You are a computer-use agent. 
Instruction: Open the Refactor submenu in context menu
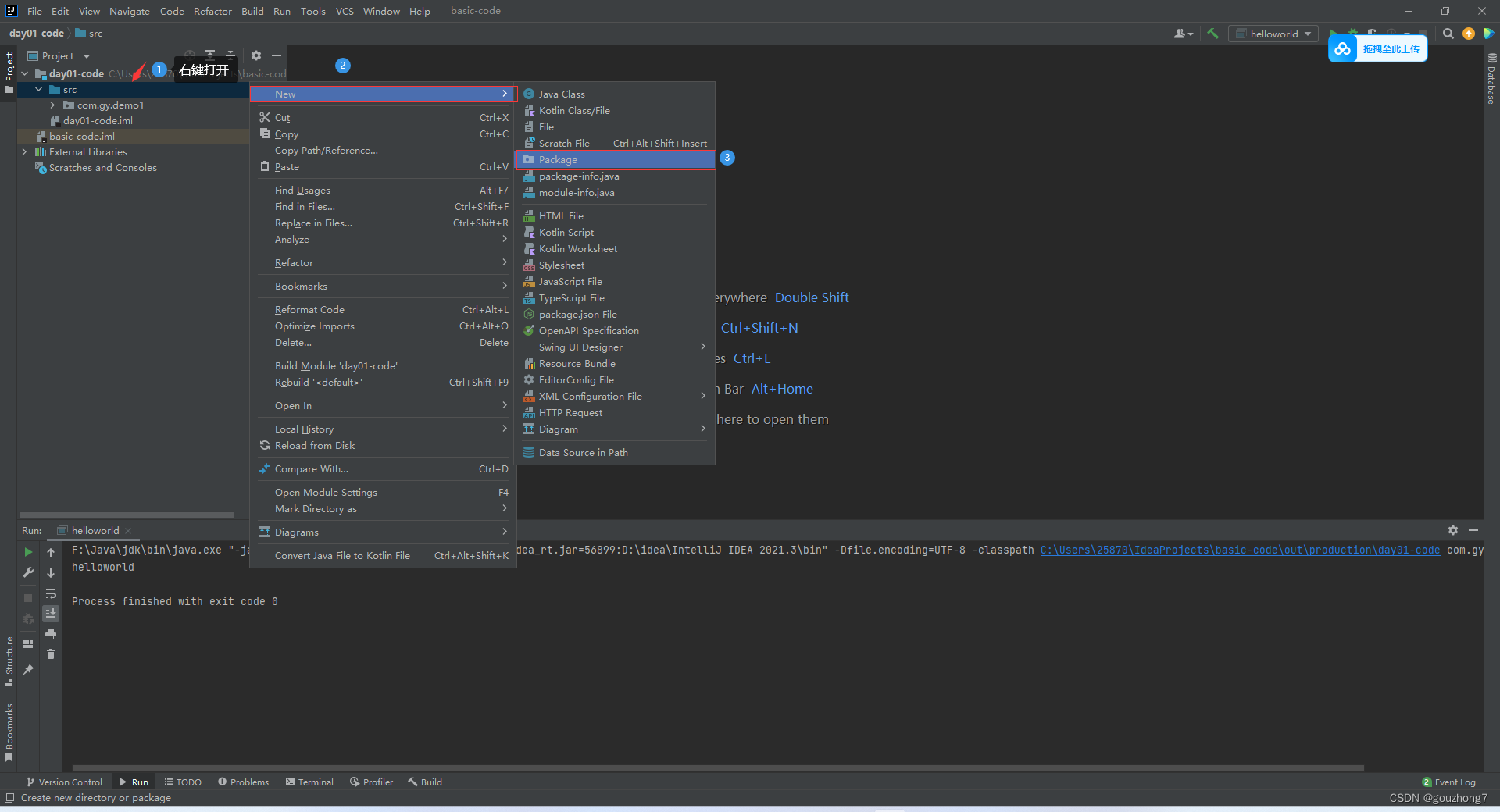pos(383,263)
